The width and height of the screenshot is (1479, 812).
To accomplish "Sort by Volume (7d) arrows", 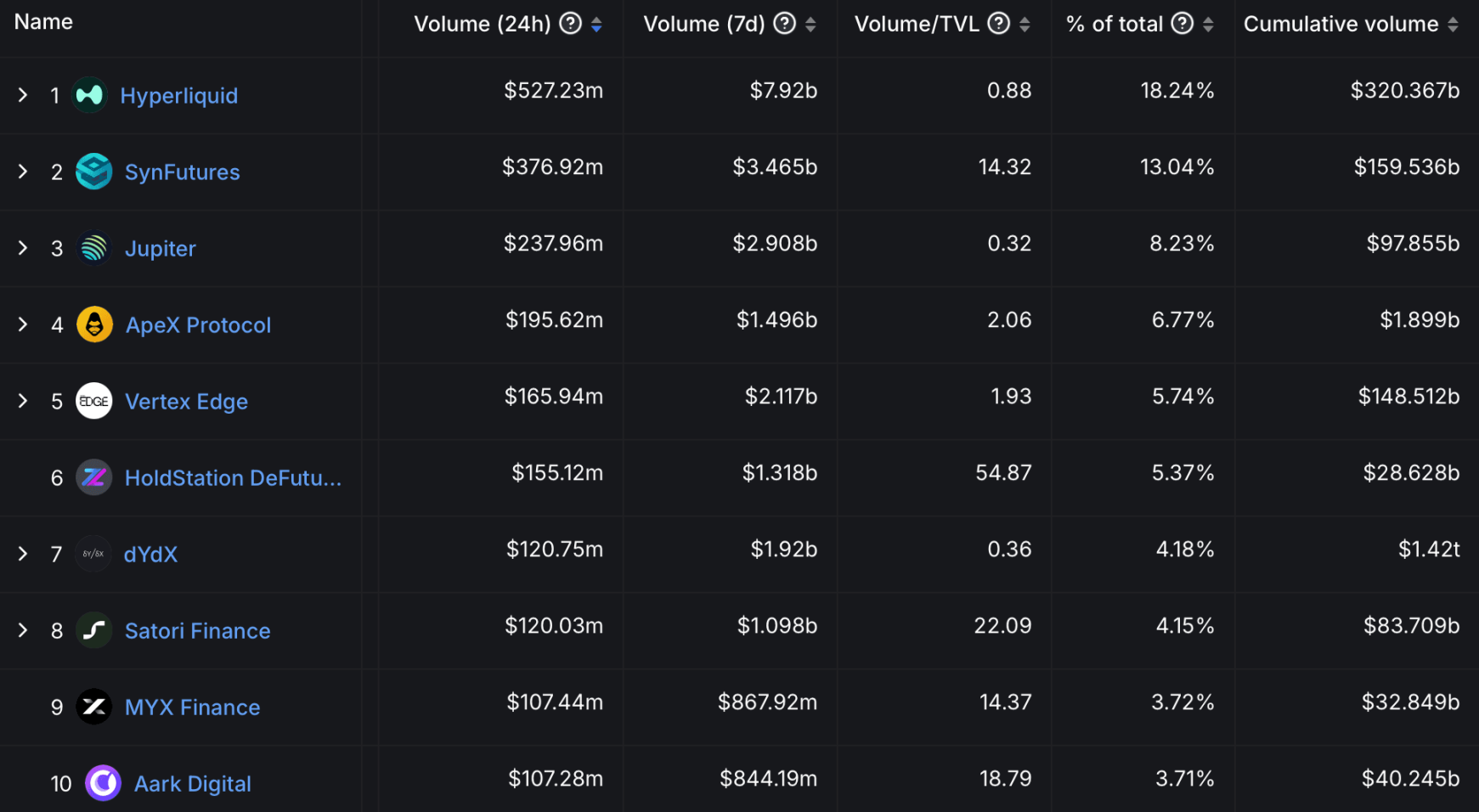I will point(810,25).
